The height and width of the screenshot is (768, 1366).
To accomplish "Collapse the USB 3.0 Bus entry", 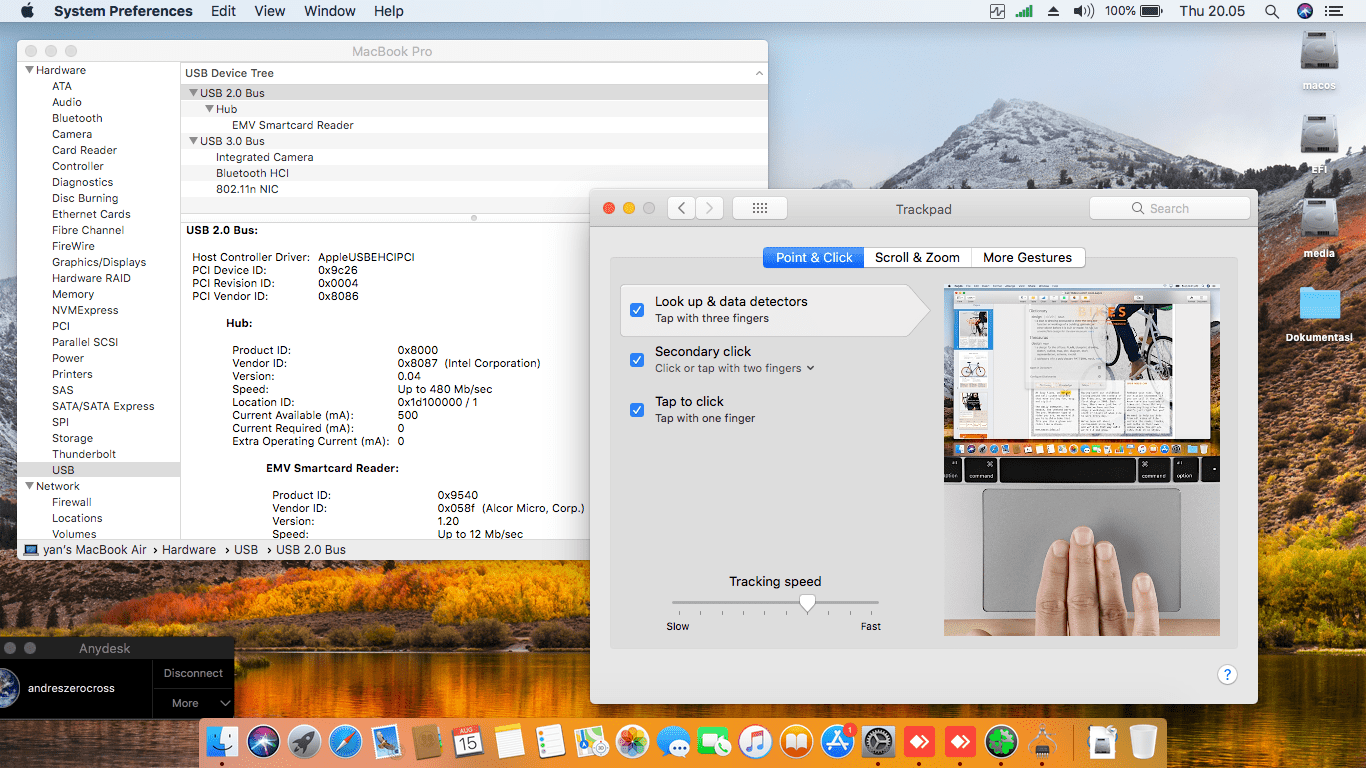I will coord(192,141).
